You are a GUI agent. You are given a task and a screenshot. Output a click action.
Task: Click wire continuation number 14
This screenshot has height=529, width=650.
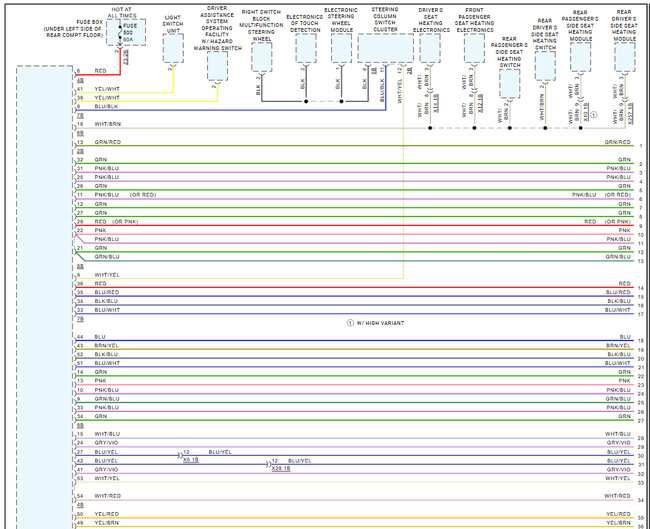click(641, 288)
